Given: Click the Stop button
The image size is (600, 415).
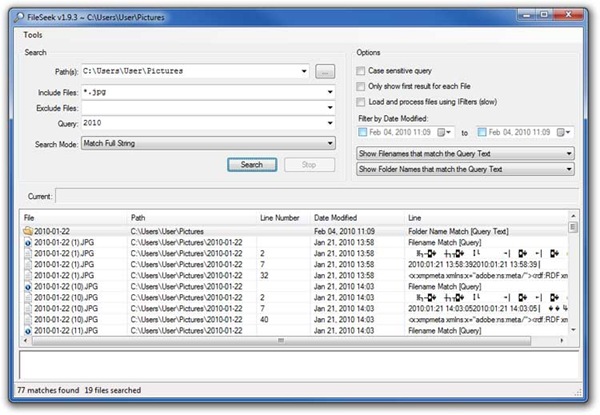Looking at the screenshot, I should (309, 165).
